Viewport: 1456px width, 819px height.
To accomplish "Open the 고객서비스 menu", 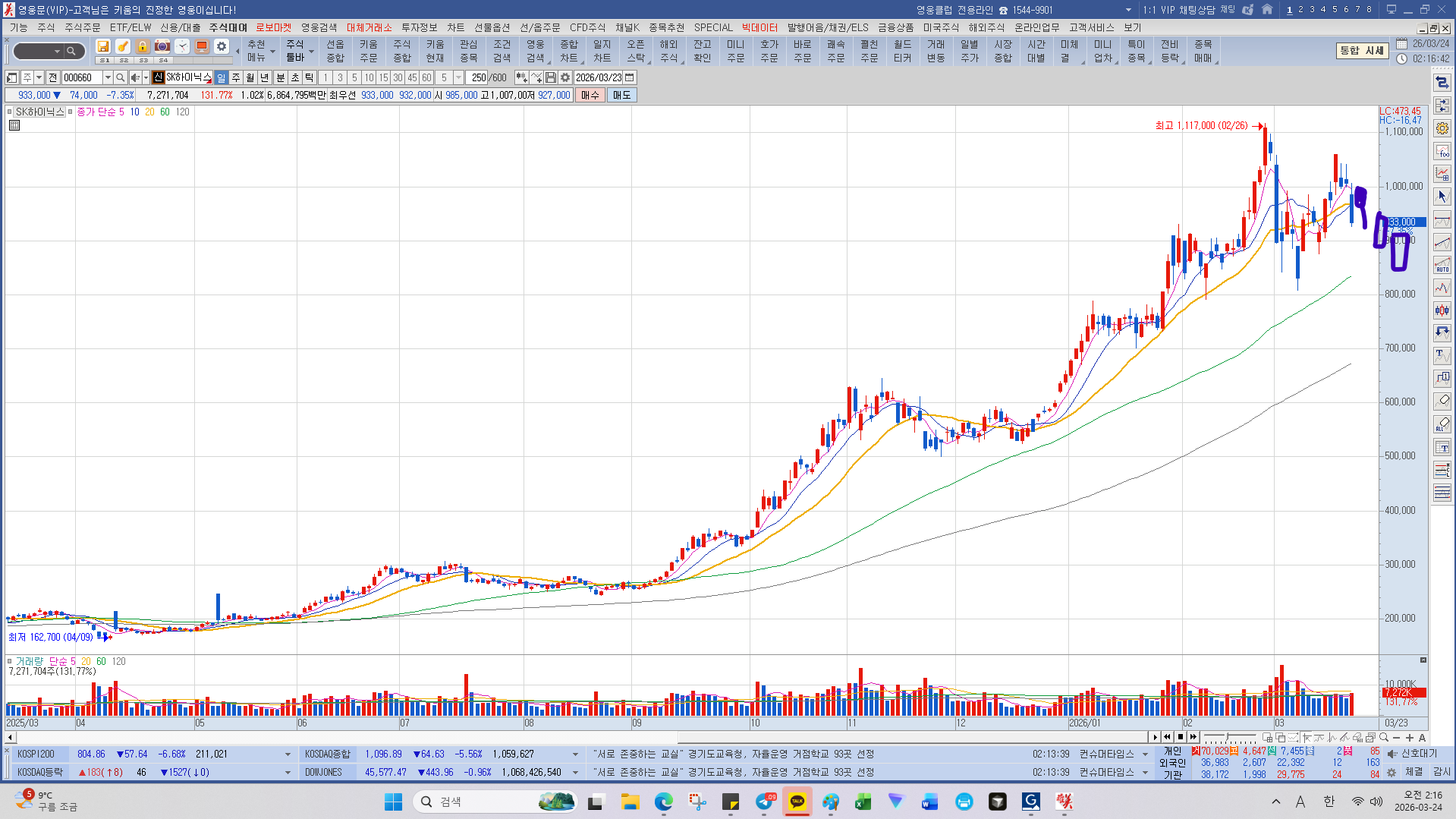I will (x=1092, y=27).
